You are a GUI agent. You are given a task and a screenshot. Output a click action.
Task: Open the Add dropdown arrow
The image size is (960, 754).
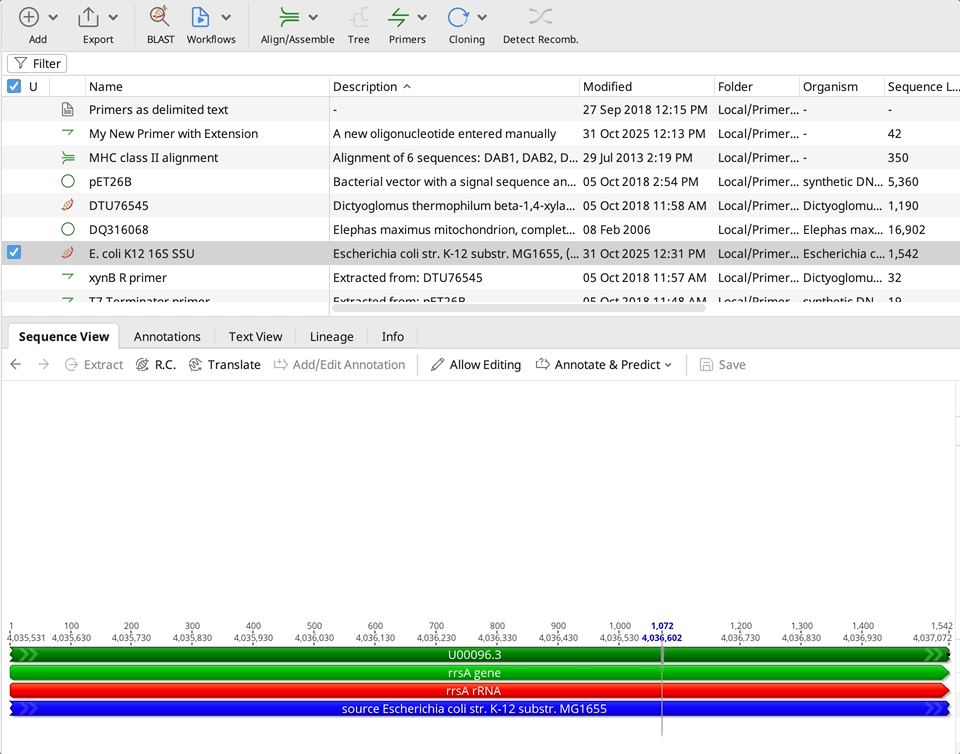53,18
